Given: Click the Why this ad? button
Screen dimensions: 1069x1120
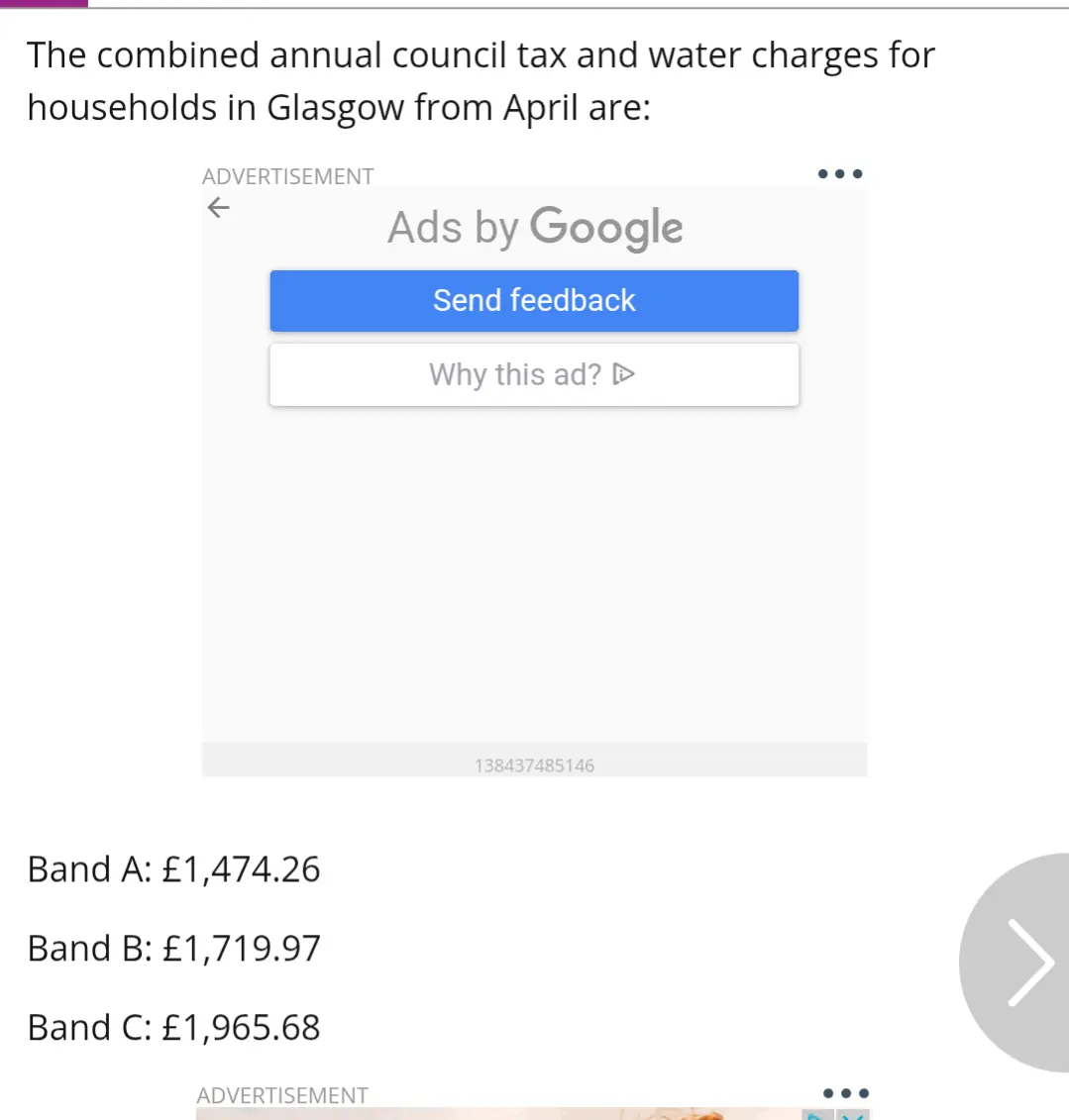Looking at the screenshot, I should (534, 374).
